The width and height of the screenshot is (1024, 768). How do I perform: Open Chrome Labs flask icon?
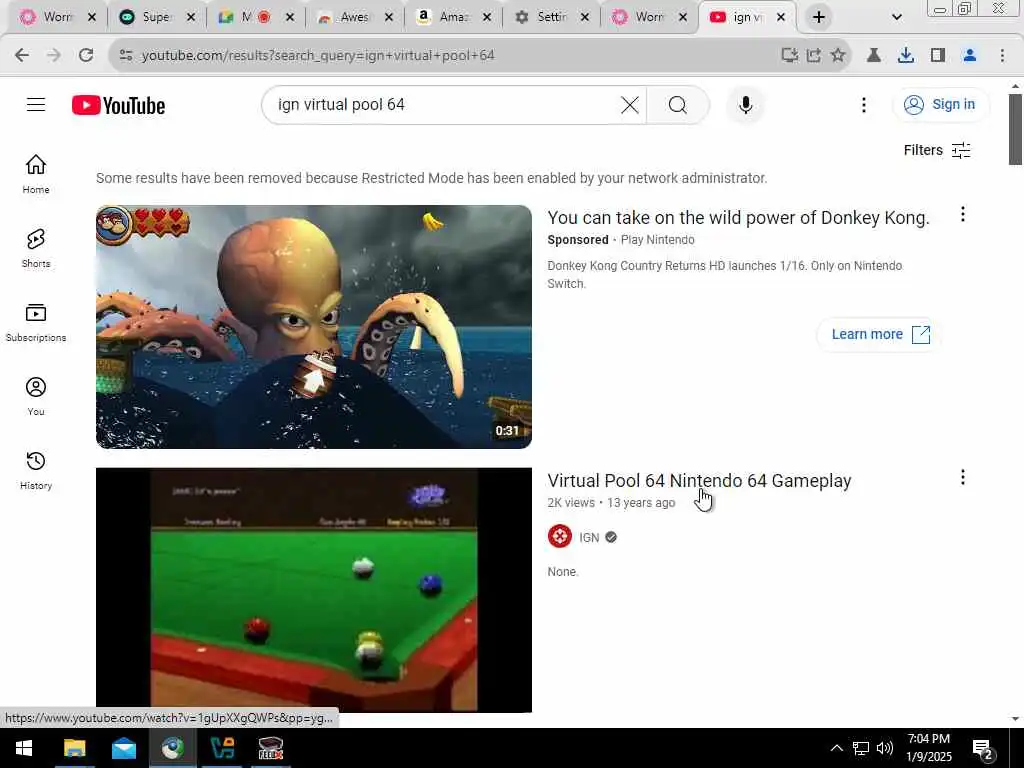point(873,56)
